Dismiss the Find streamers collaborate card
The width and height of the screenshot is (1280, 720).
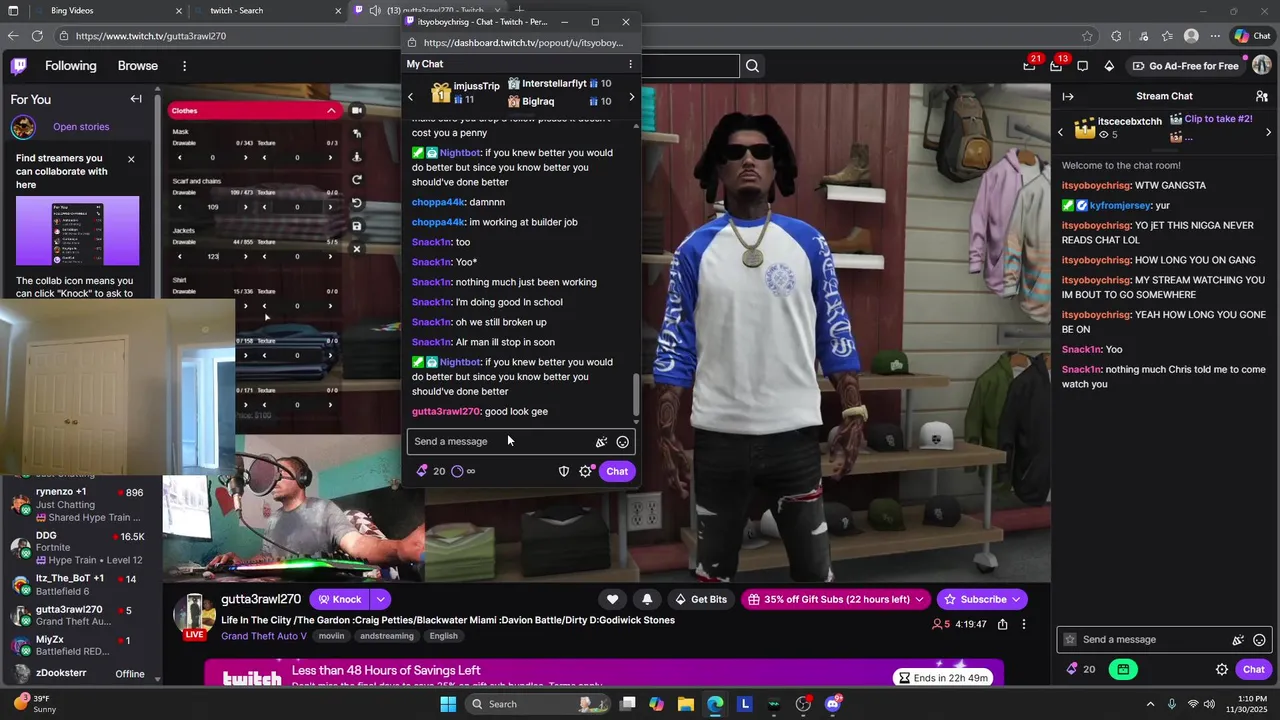(x=131, y=159)
